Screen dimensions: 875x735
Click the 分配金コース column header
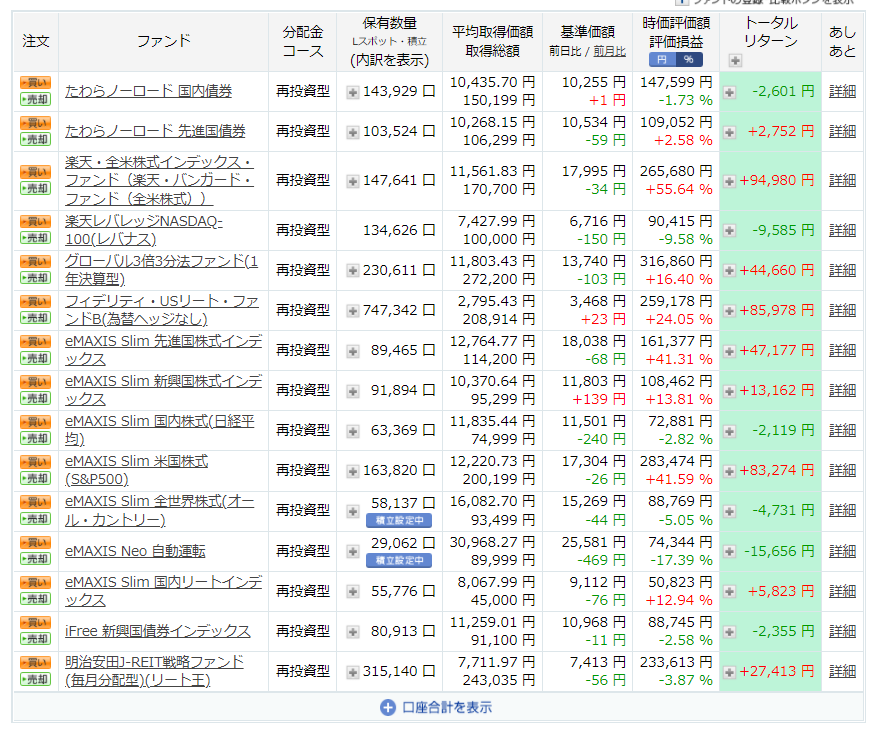[302, 41]
